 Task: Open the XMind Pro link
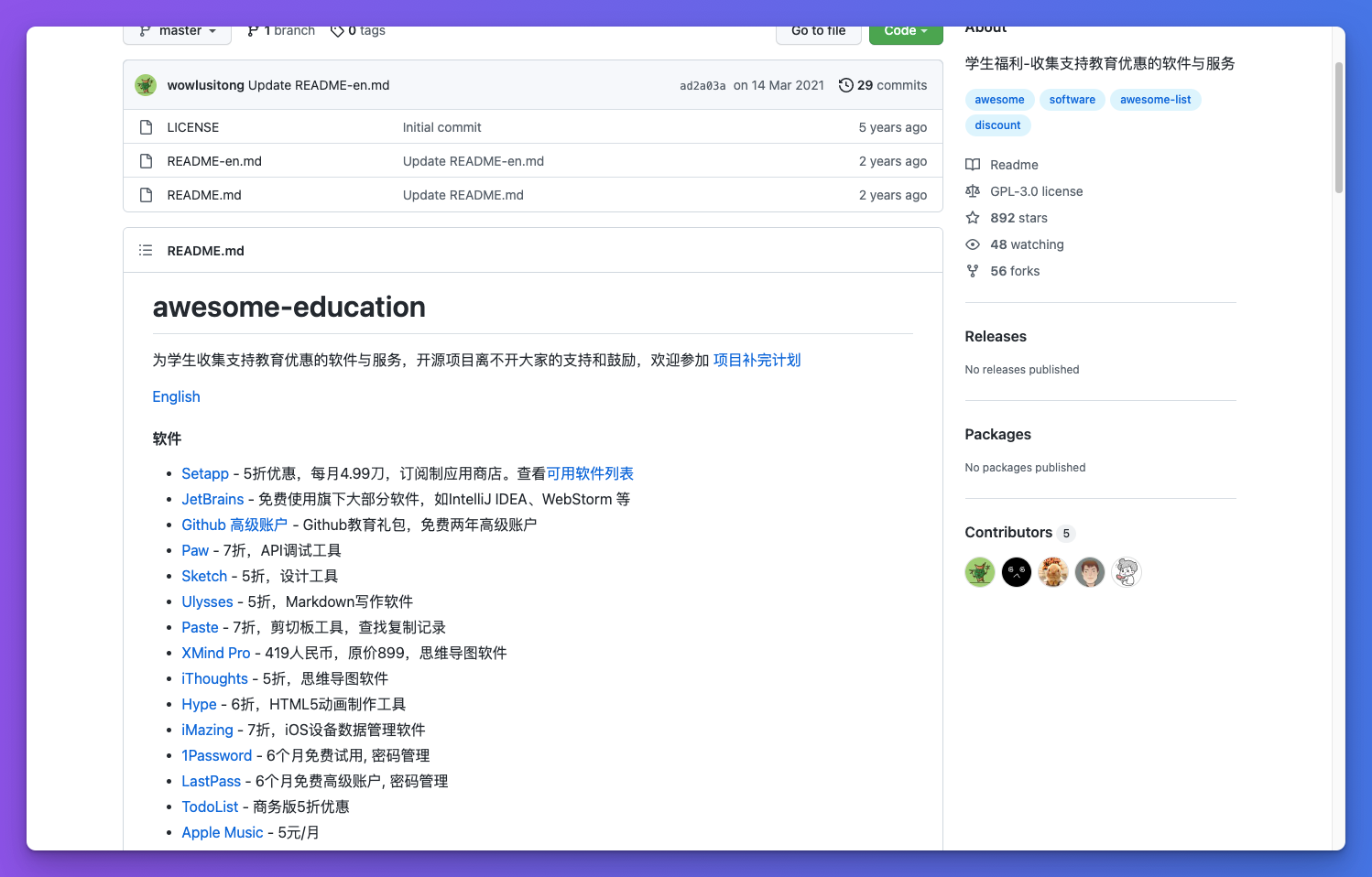pyautogui.click(x=216, y=654)
